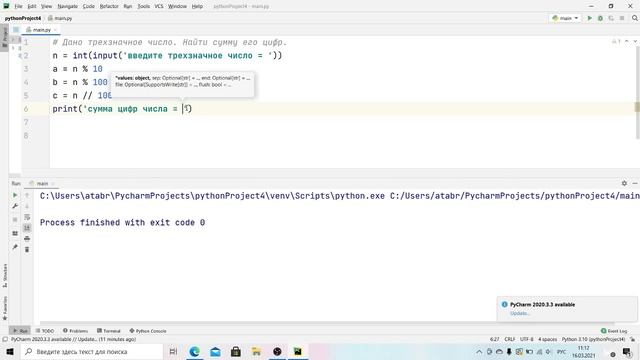
Task: Open the Run tool window button
Action: pyautogui.click(x=20, y=331)
